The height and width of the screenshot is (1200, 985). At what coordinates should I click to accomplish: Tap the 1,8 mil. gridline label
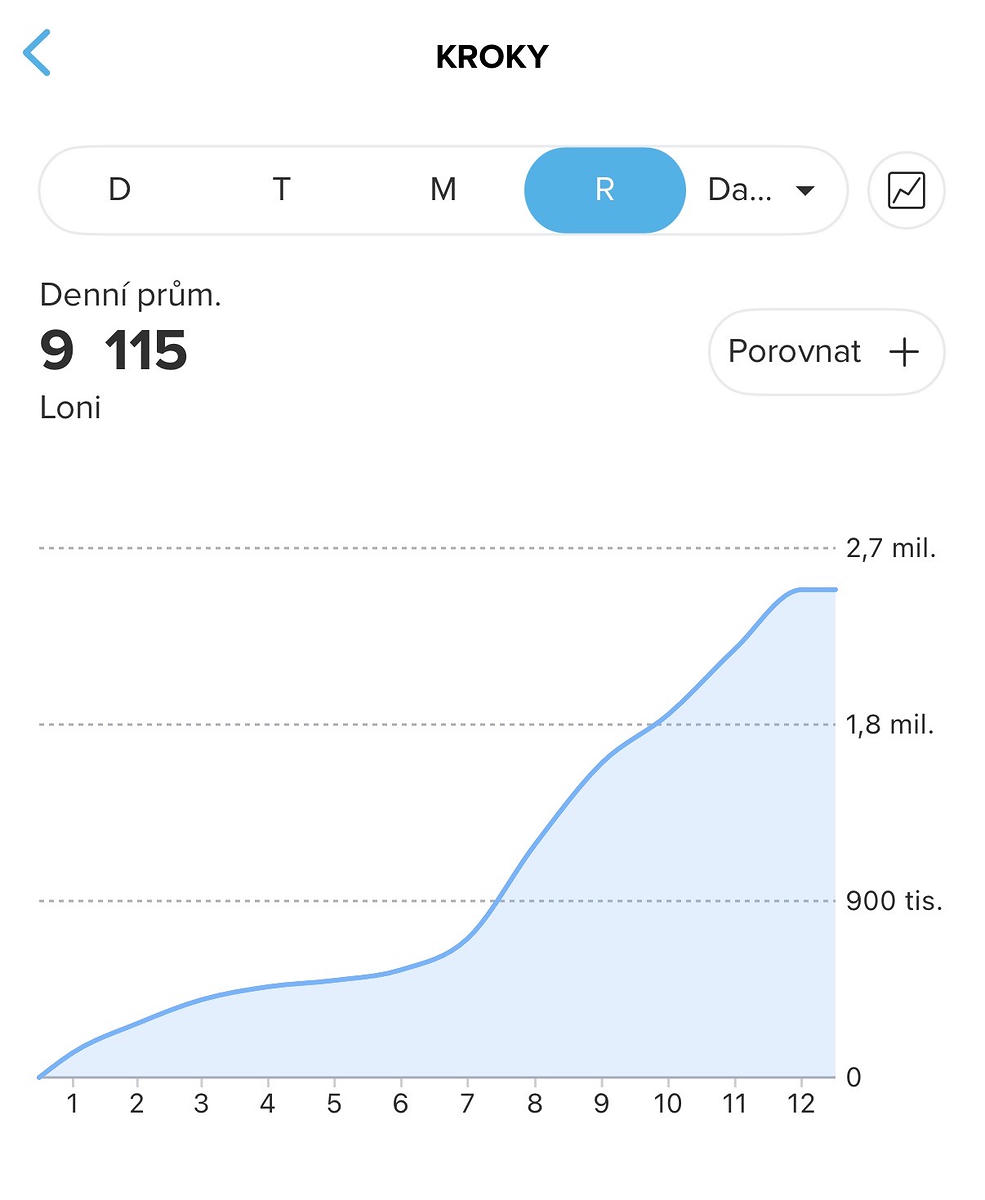[x=890, y=725]
